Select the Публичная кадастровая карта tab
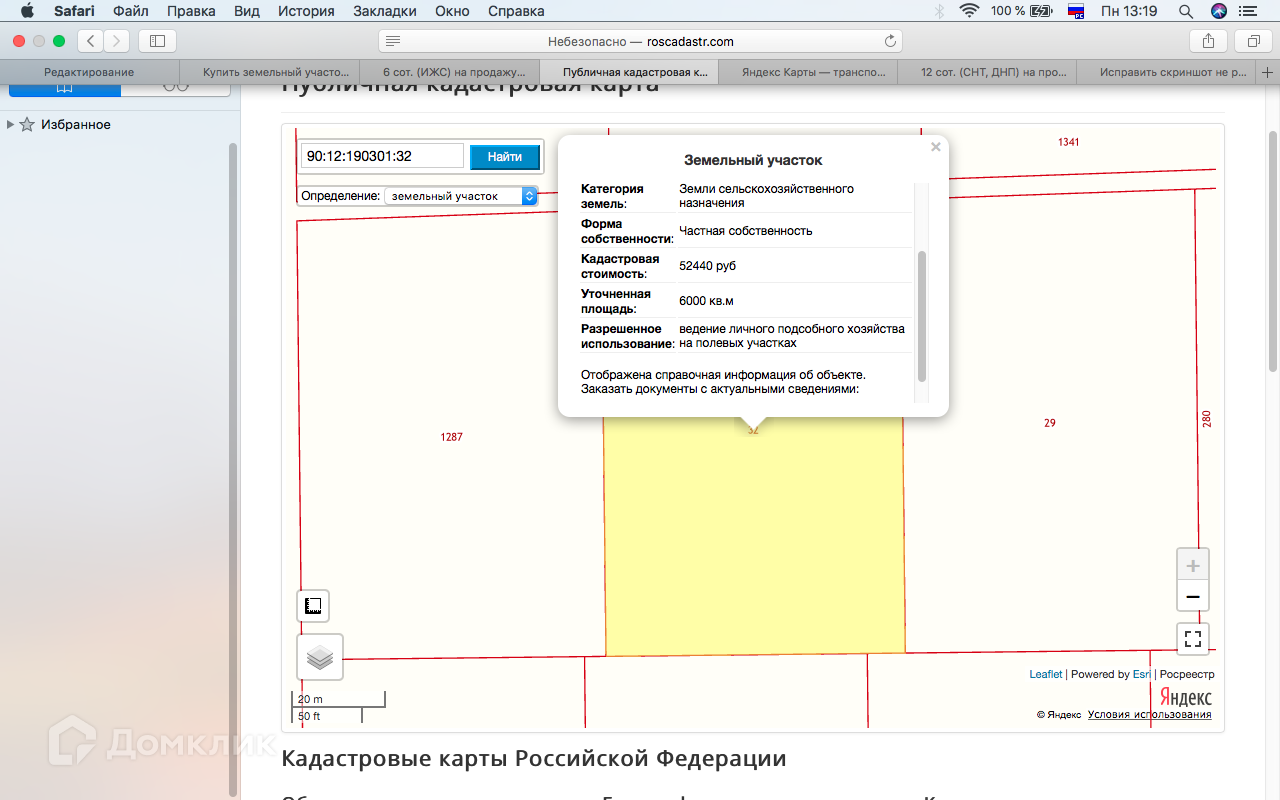 click(629, 72)
